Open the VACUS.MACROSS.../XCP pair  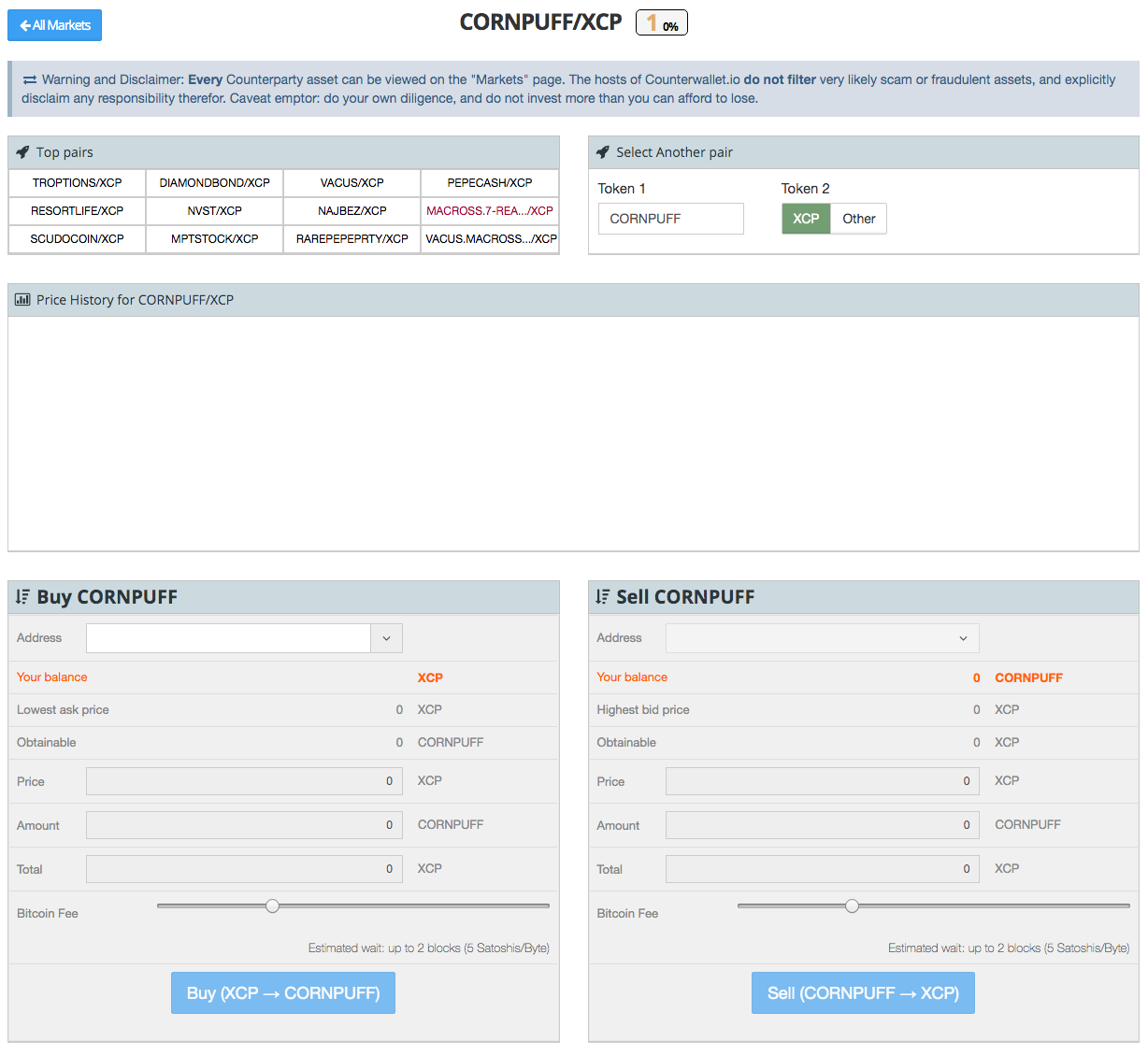[x=490, y=239]
